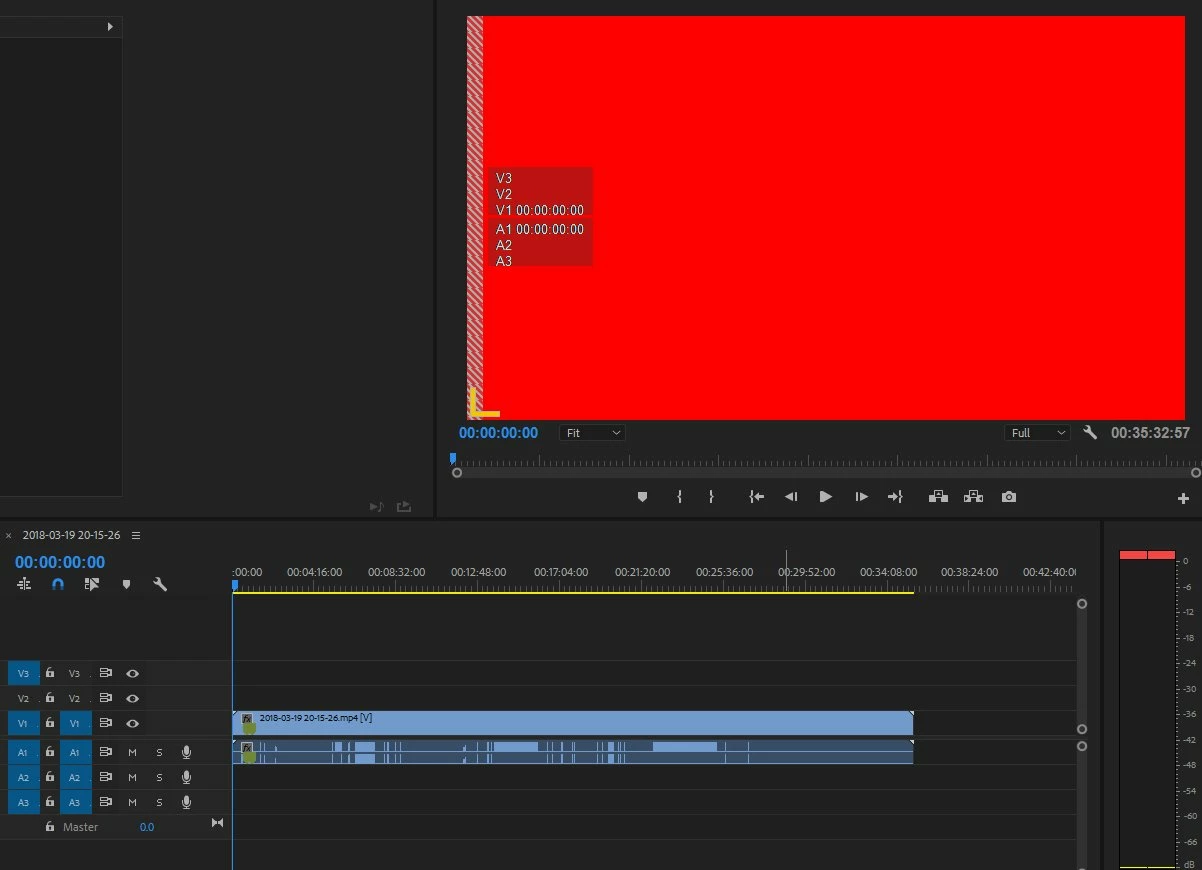Add marker in Program Monitor
The height and width of the screenshot is (870, 1202).
642,497
